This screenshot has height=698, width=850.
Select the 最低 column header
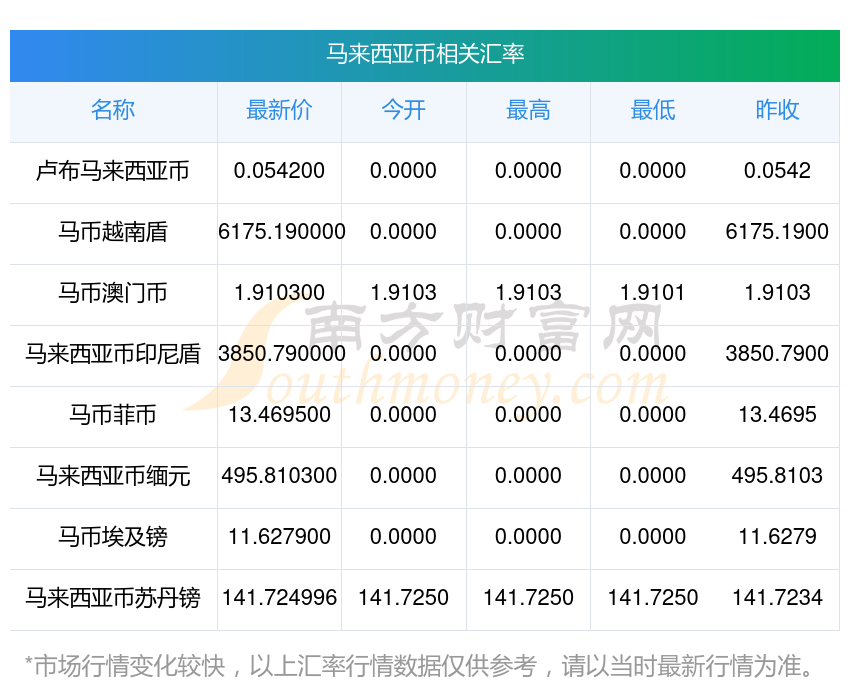pos(653,110)
